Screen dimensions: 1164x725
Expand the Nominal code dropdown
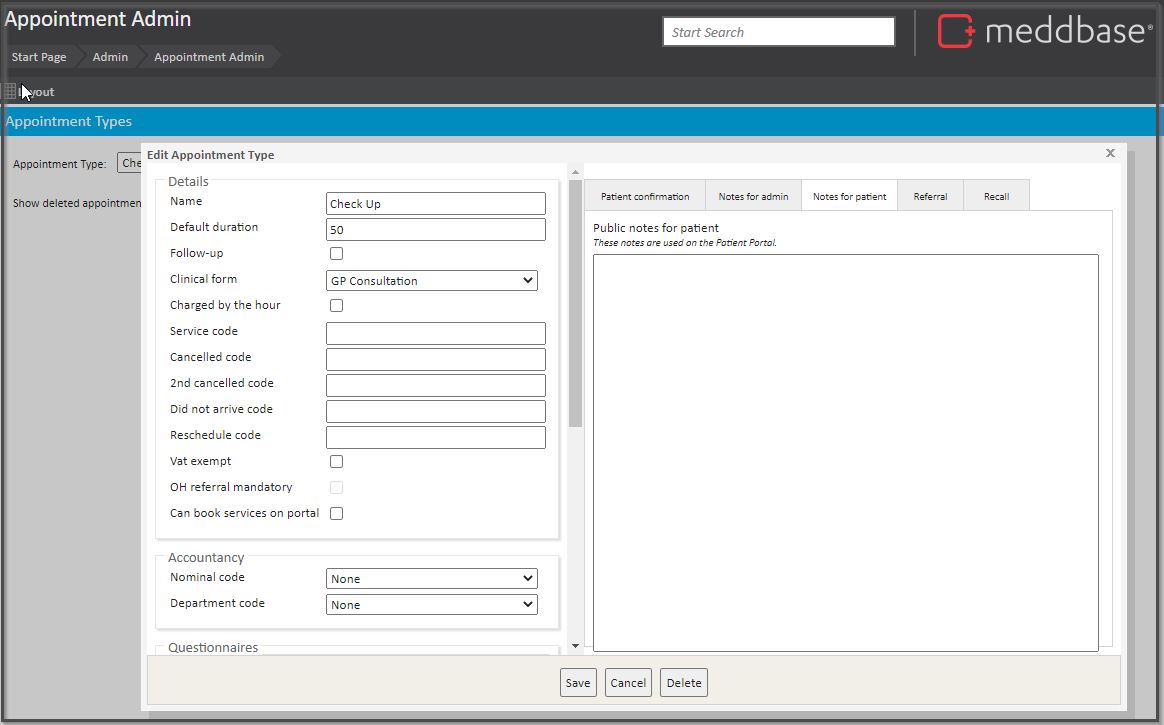(x=432, y=579)
